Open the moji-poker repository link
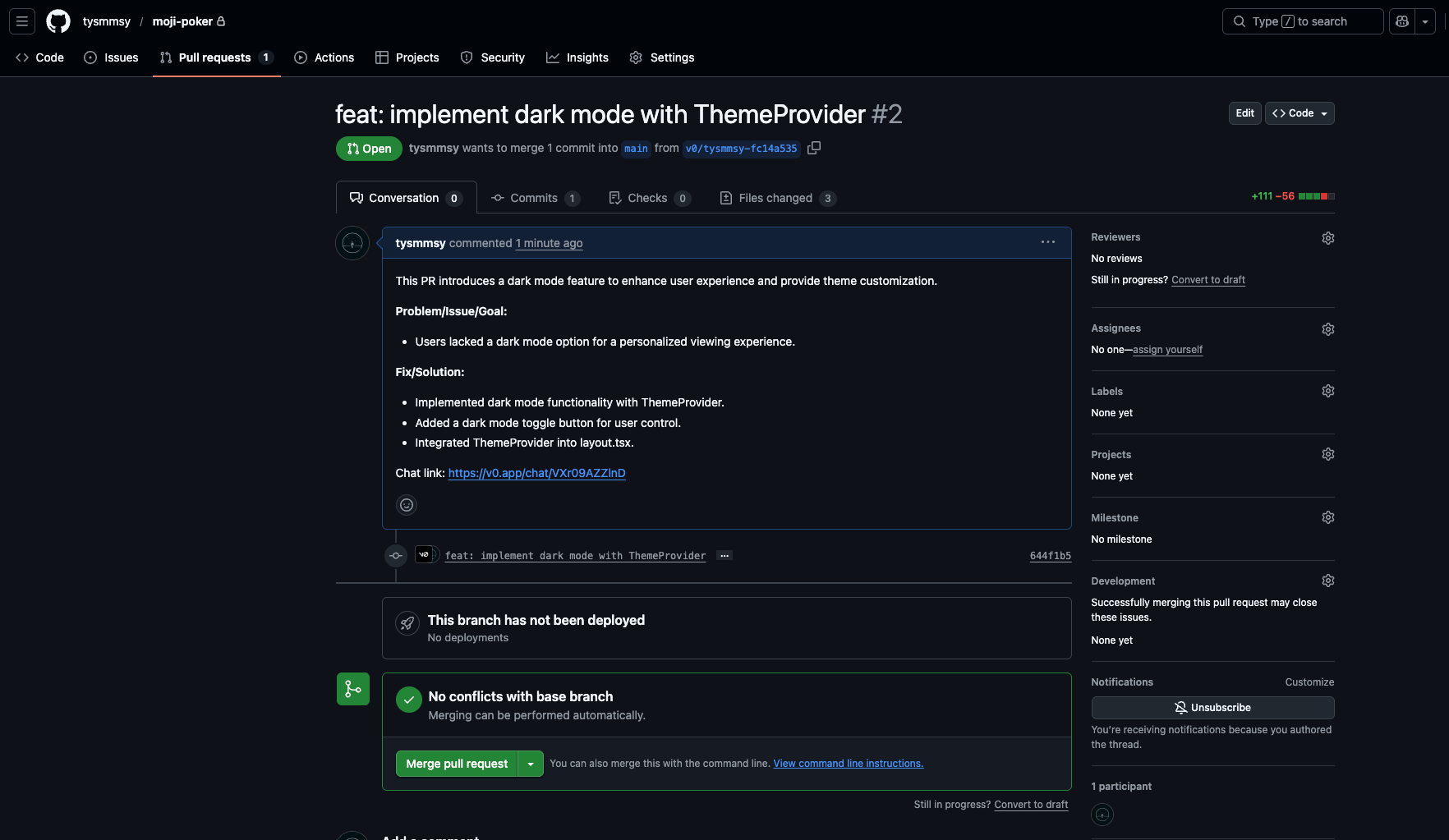Viewport: 1449px width, 840px height. point(182,21)
